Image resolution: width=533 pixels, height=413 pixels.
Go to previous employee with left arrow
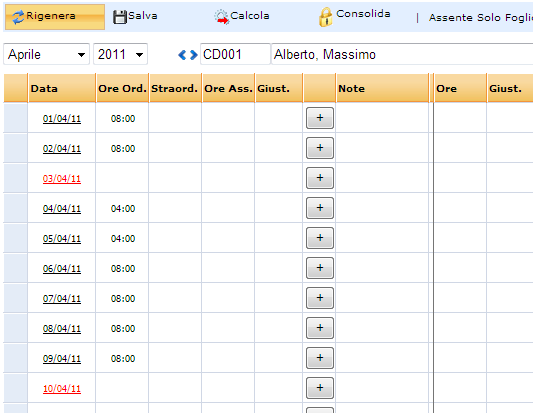[x=182, y=55]
